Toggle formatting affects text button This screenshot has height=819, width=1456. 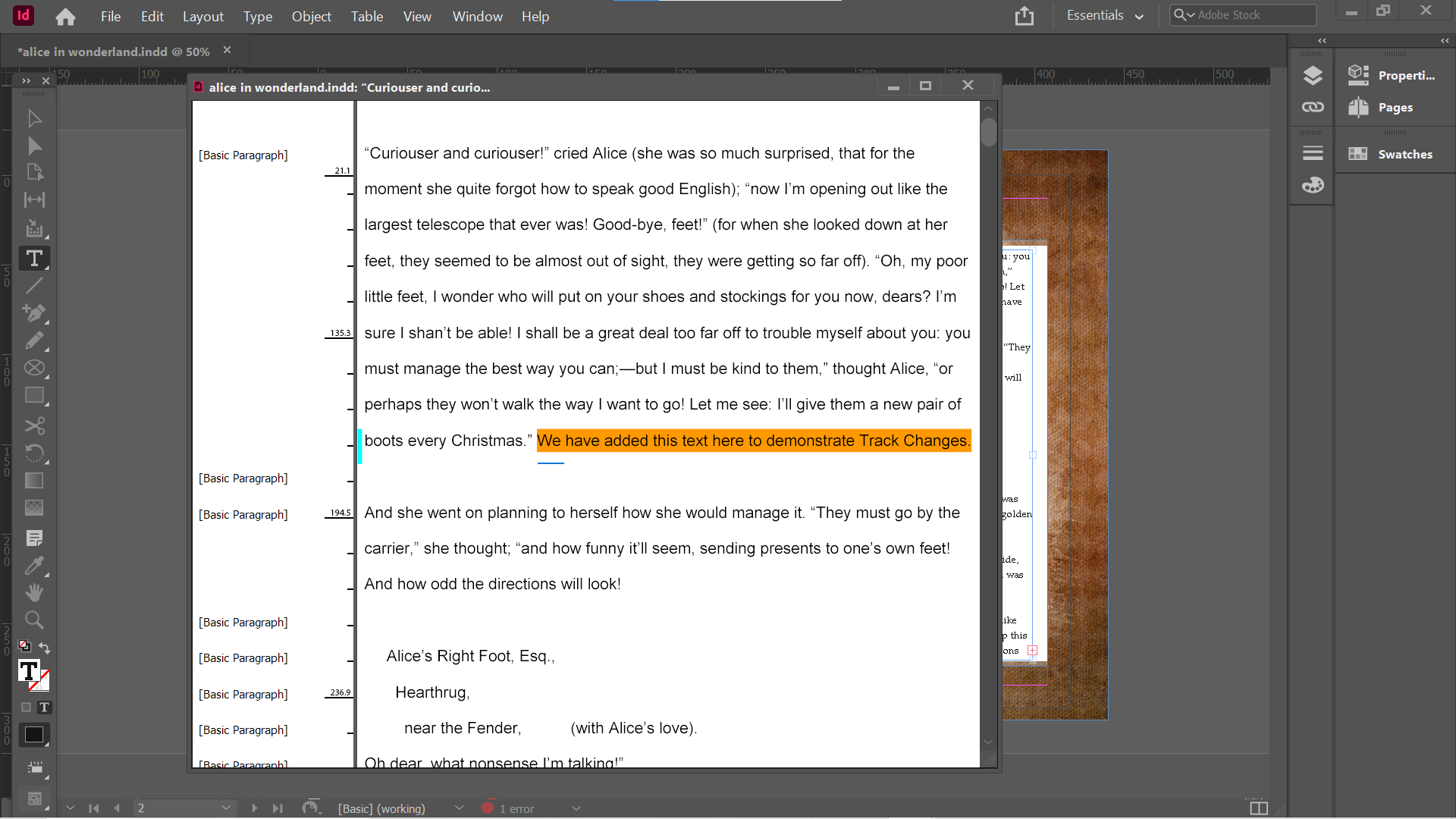pyautogui.click(x=45, y=707)
